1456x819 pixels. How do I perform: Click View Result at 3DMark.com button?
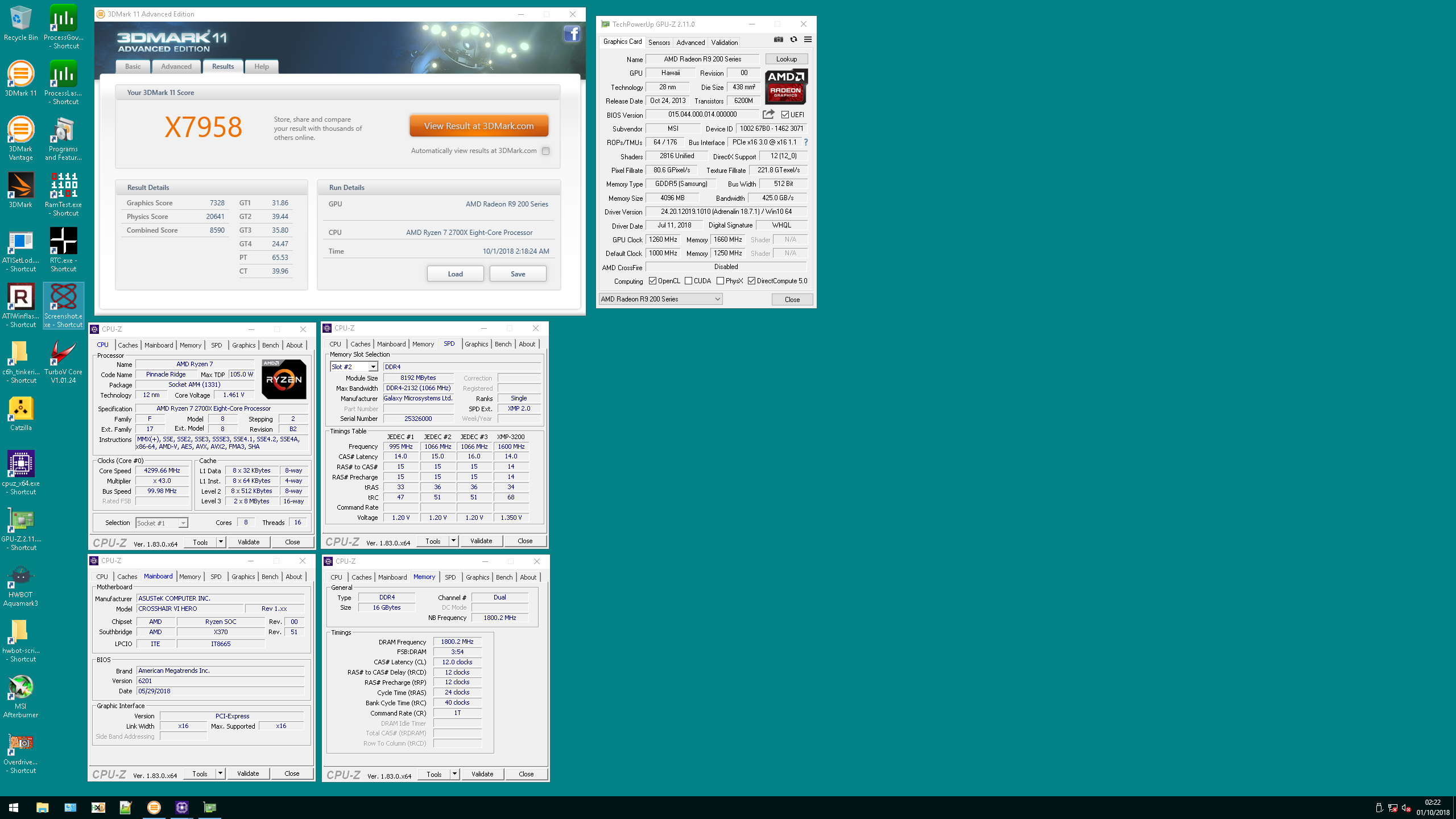tap(479, 126)
